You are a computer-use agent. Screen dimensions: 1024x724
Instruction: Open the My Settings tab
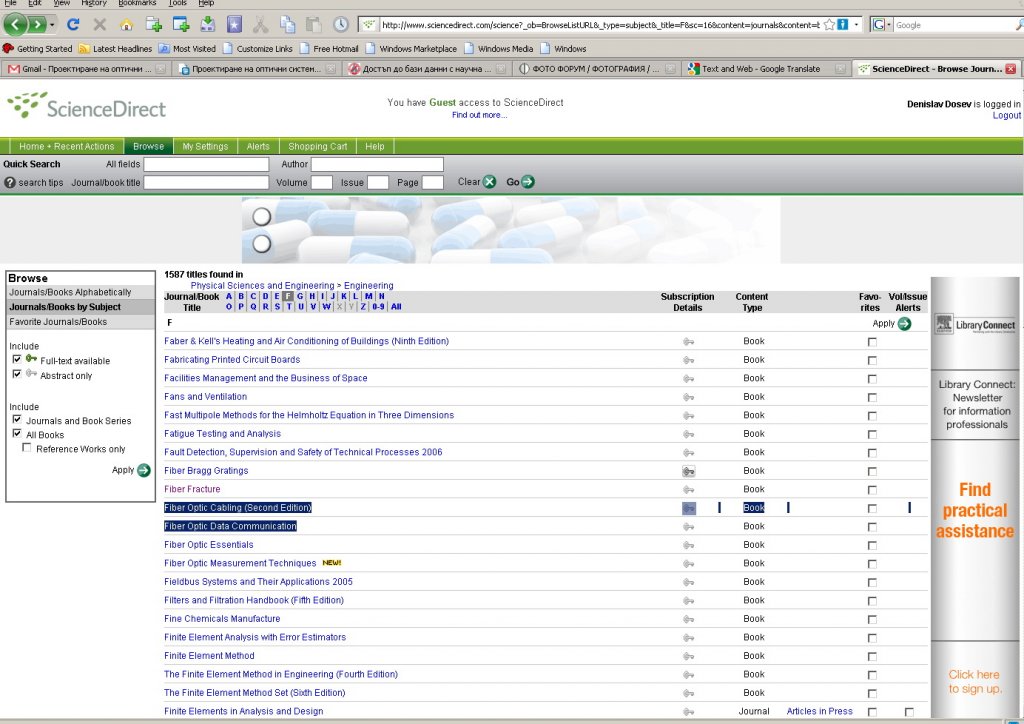[x=205, y=146]
